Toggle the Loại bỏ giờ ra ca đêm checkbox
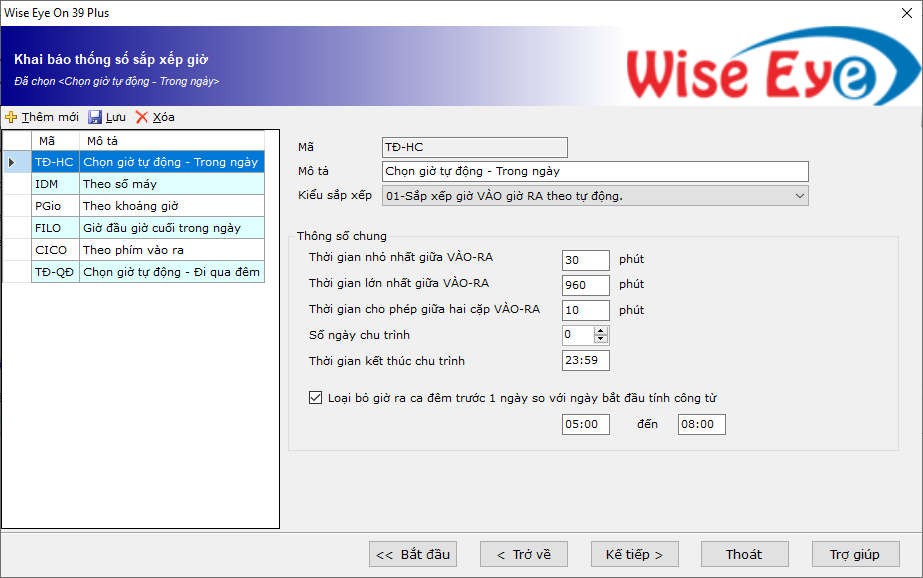This screenshot has height=578, width=923. point(315,398)
